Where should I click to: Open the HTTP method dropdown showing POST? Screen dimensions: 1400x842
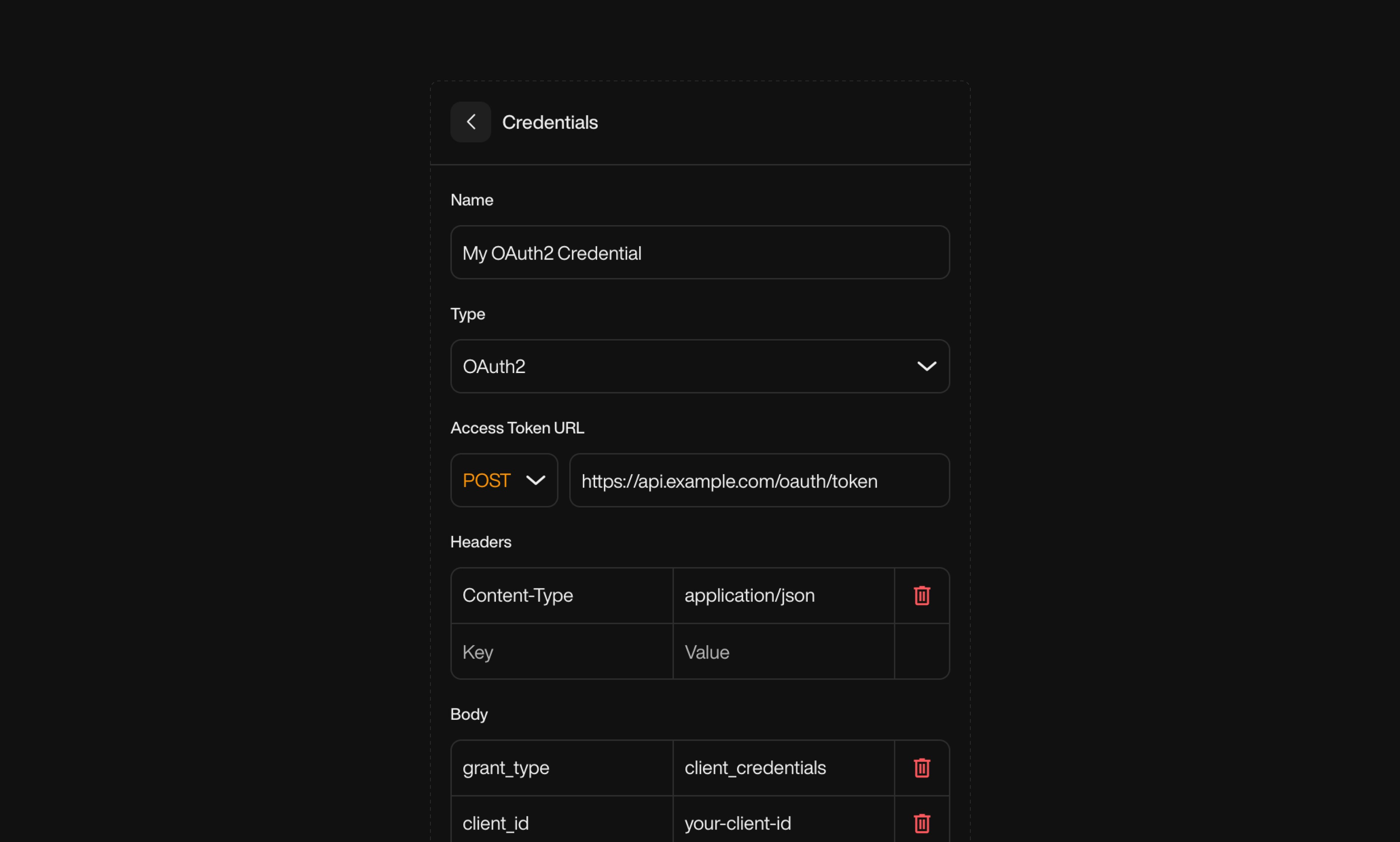pos(504,480)
